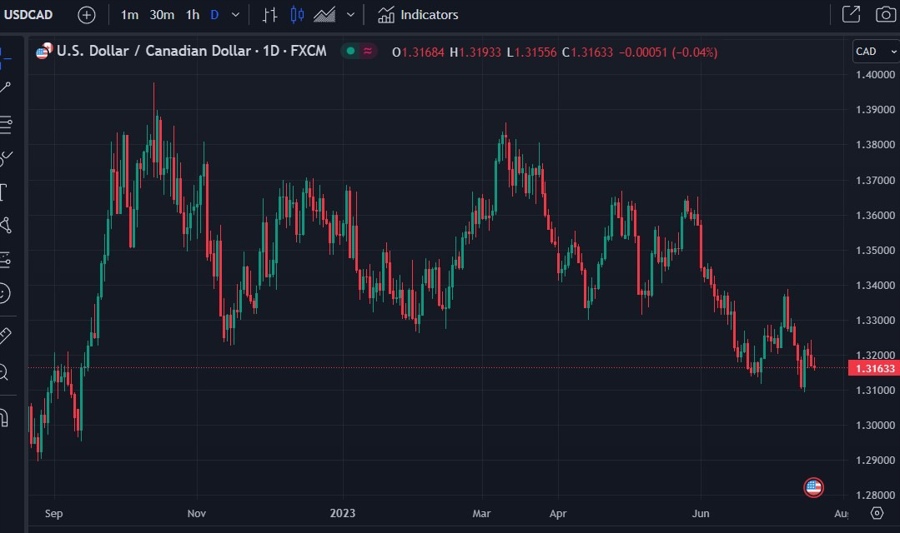This screenshot has height=533, width=900.
Task: Open the CAD currency dropdown
Action: coord(876,52)
